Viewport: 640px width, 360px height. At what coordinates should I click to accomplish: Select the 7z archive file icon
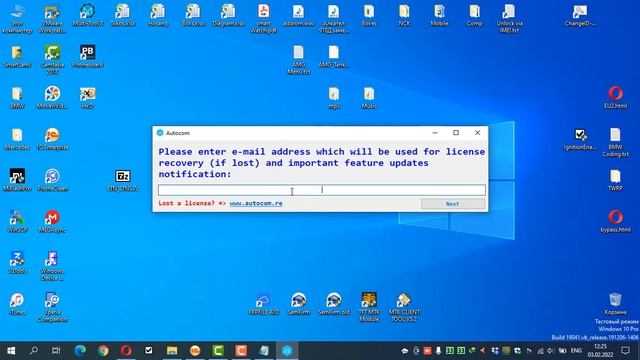pyautogui.click(x=122, y=180)
